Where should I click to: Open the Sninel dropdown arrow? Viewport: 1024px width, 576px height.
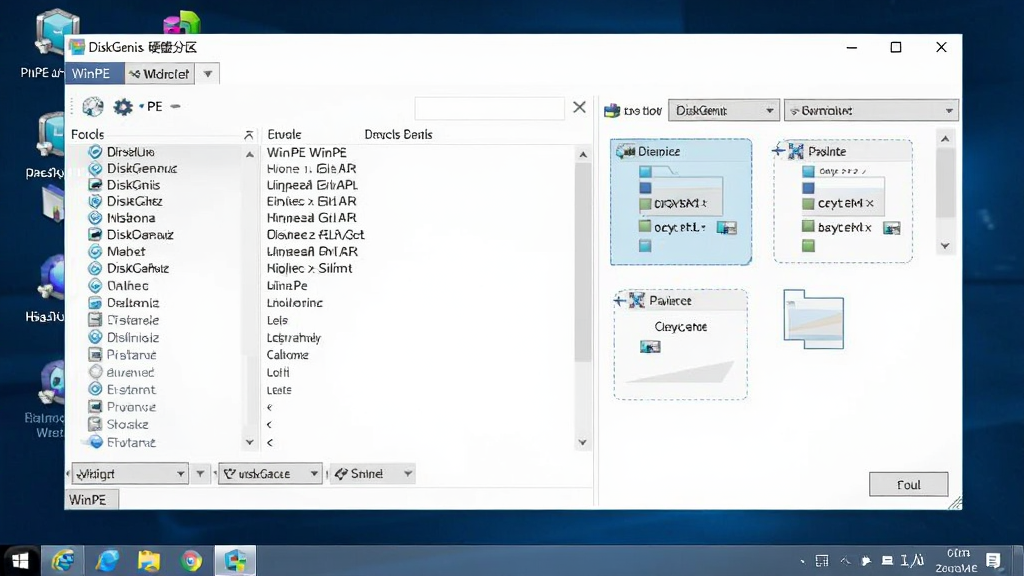pyautogui.click(x=408, y=473)
